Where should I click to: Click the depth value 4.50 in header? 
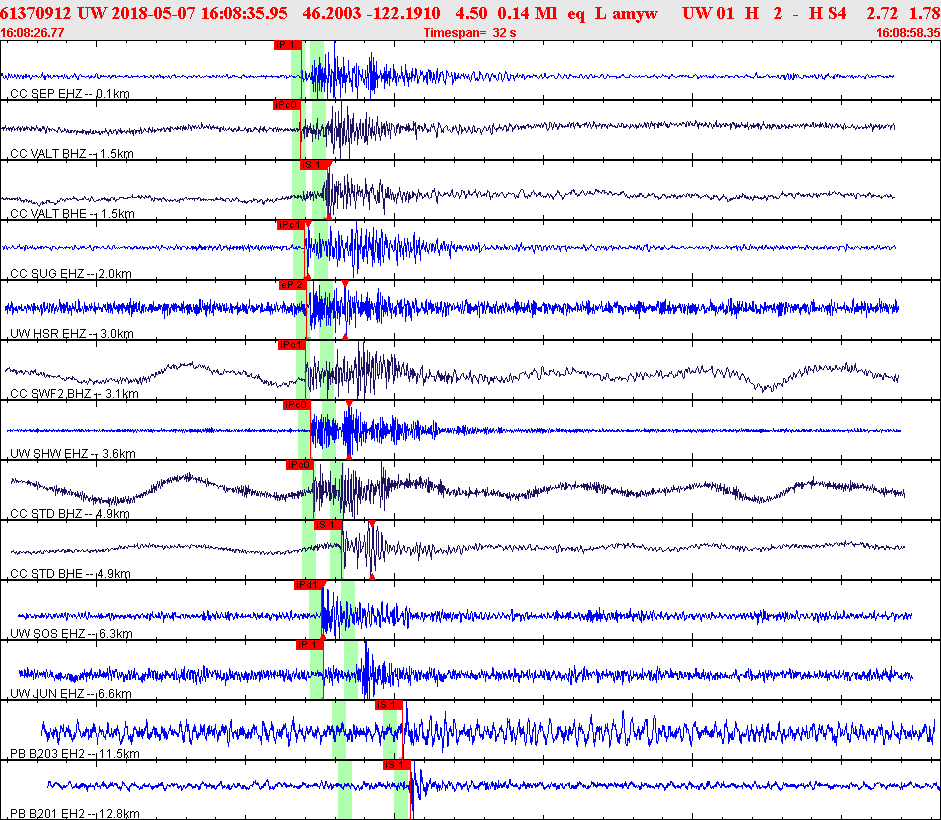(471, 13)
